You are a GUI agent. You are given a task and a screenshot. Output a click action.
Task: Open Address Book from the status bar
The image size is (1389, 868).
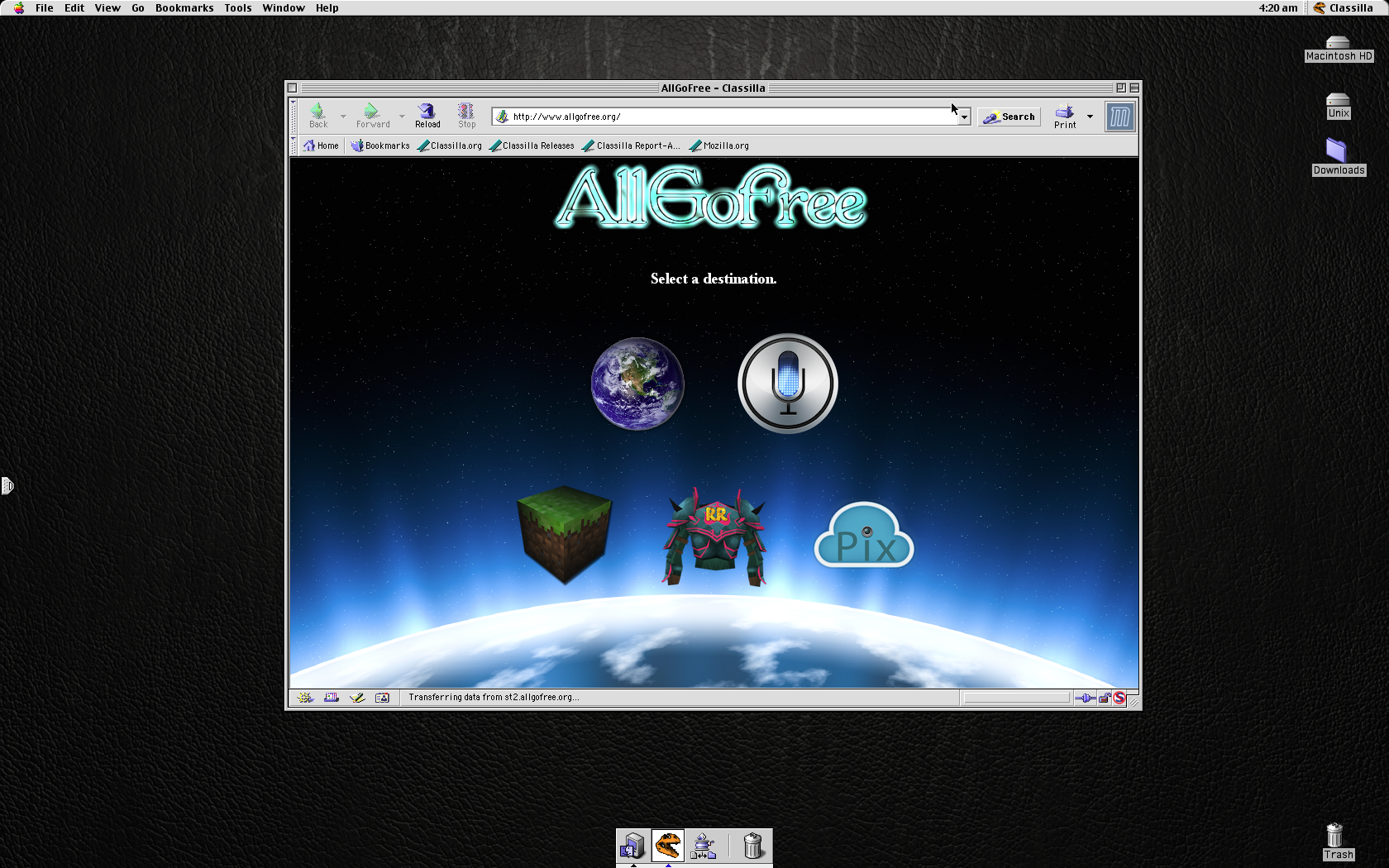tap(382, 698)
